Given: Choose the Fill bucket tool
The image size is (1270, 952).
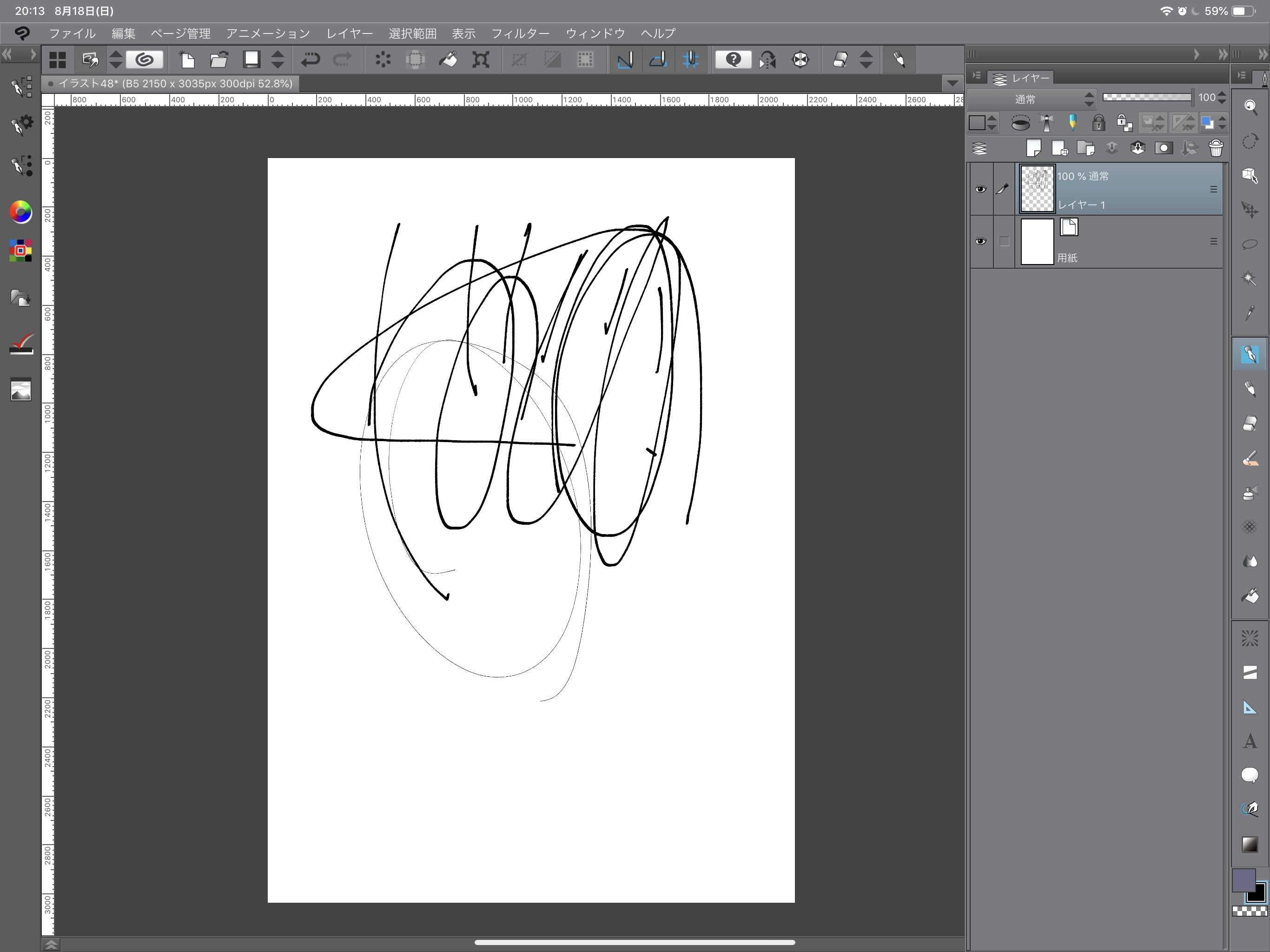Looking at the screenshot, I should 1250,596.
